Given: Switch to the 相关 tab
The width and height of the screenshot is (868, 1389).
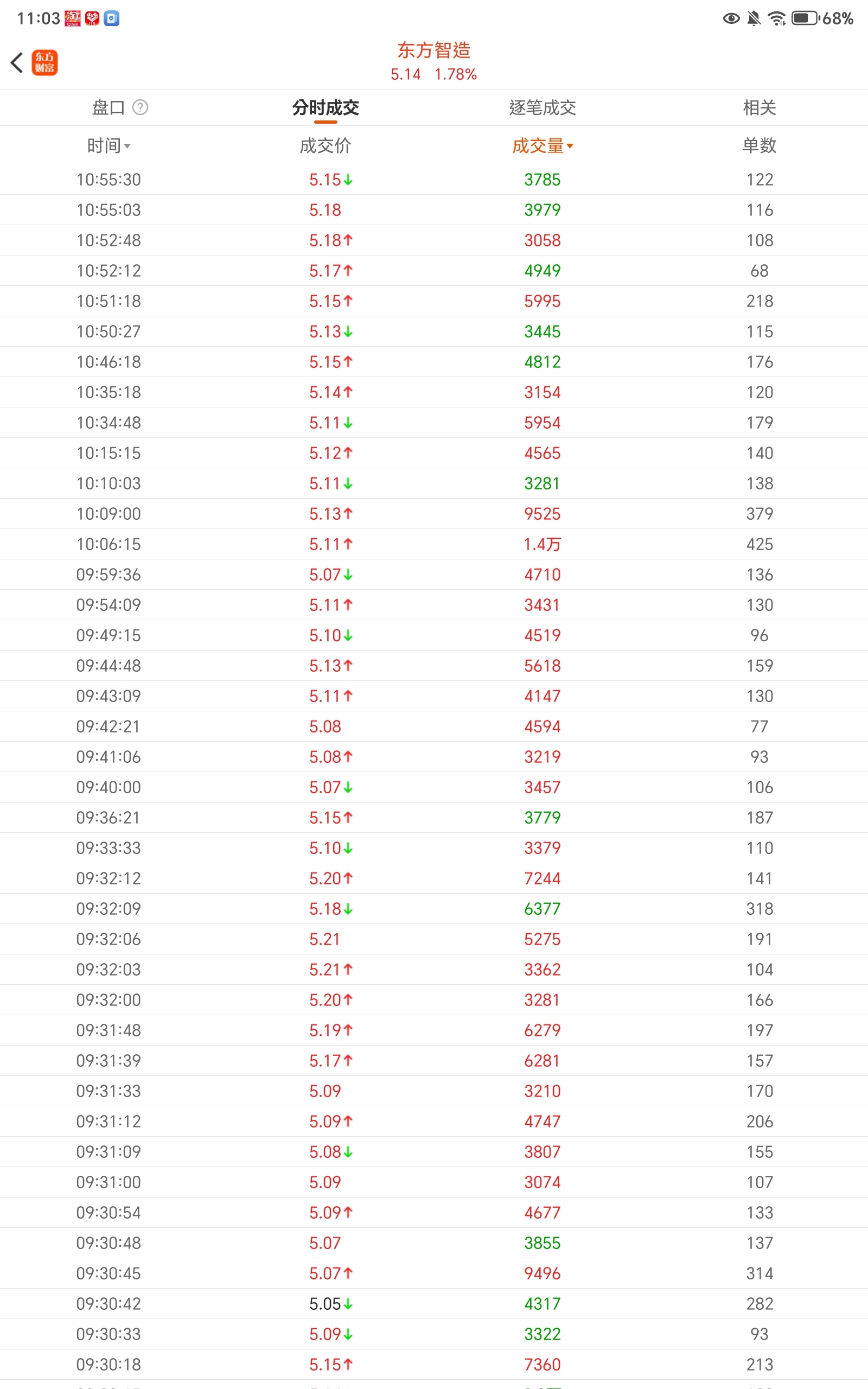Looking at the screenshot, I should [x=759, y=107].
